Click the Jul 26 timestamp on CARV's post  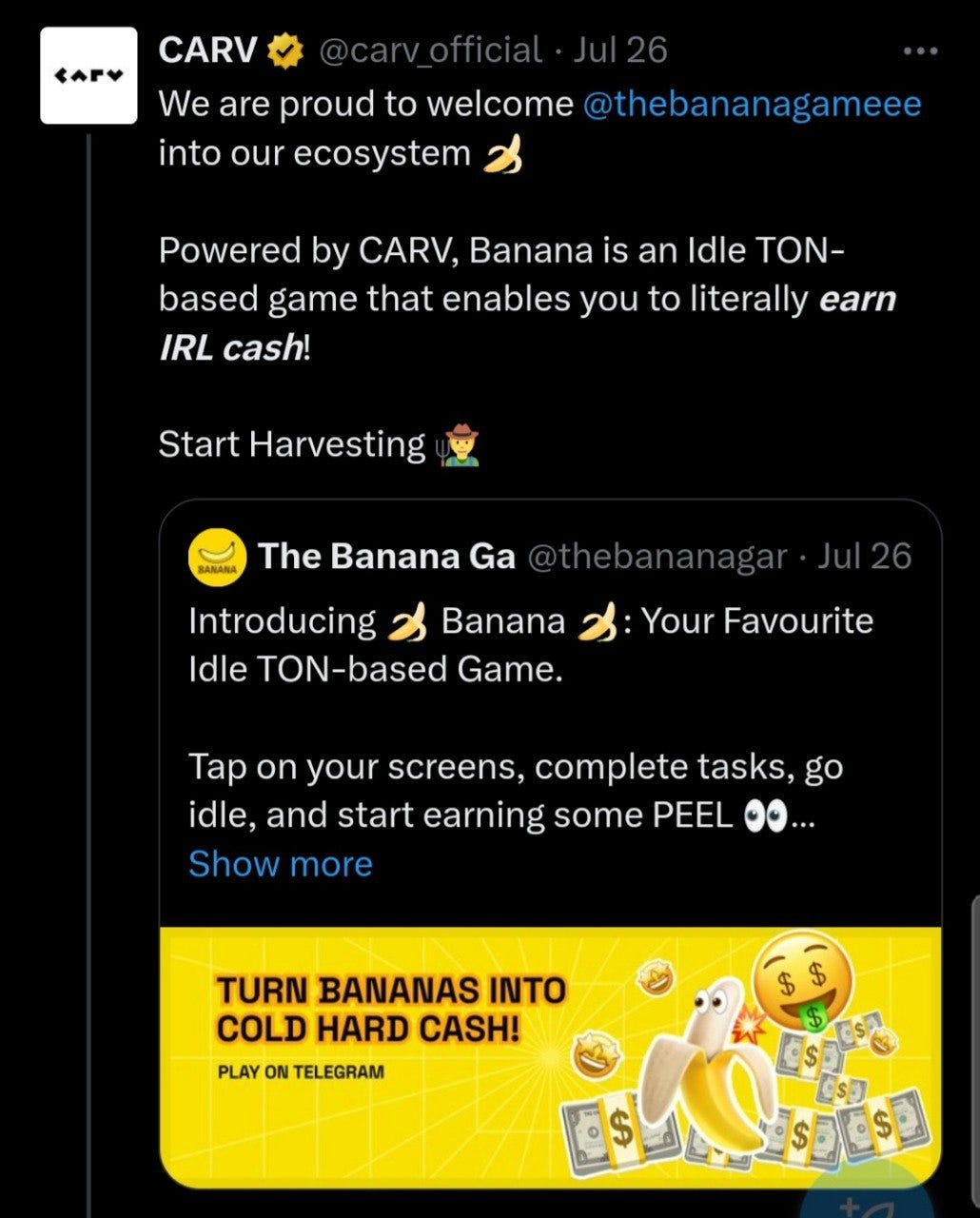coord(620,49)
